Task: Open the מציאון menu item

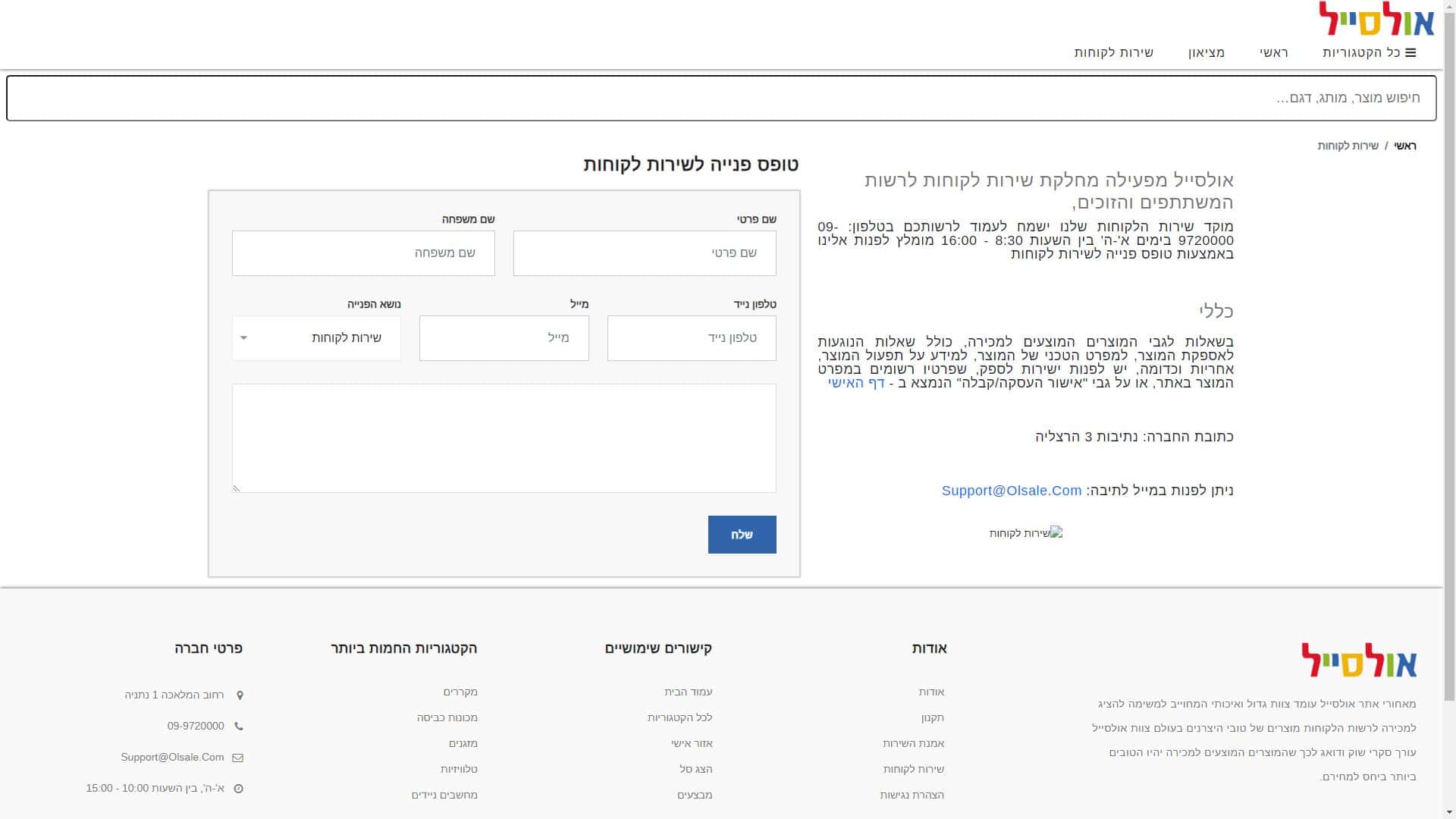Action: click(x=1207, y=52)
